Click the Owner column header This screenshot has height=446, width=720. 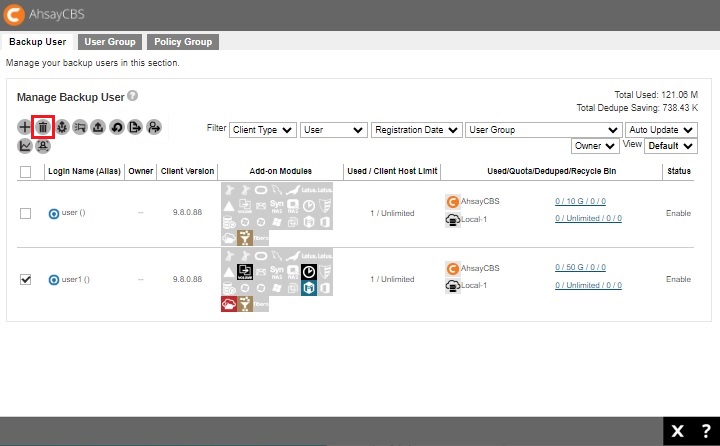pyautogui.click(x=141, y=171)
